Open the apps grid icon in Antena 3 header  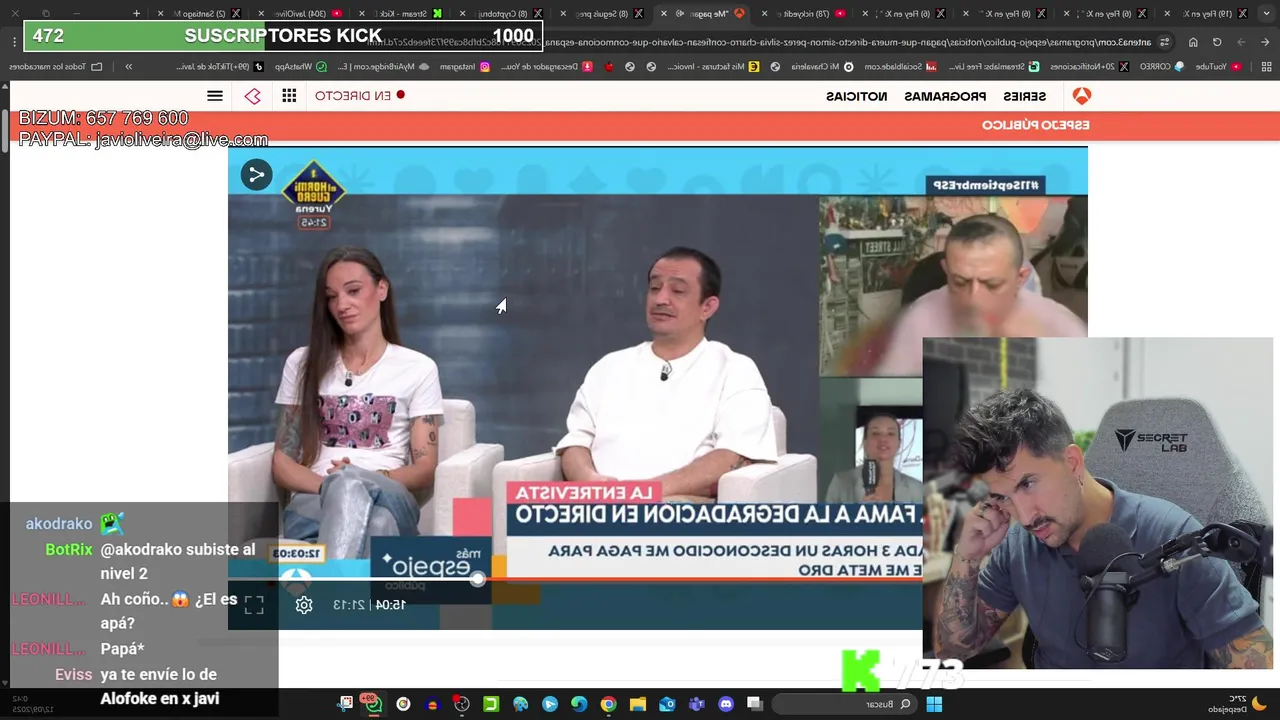pos(289,96)
